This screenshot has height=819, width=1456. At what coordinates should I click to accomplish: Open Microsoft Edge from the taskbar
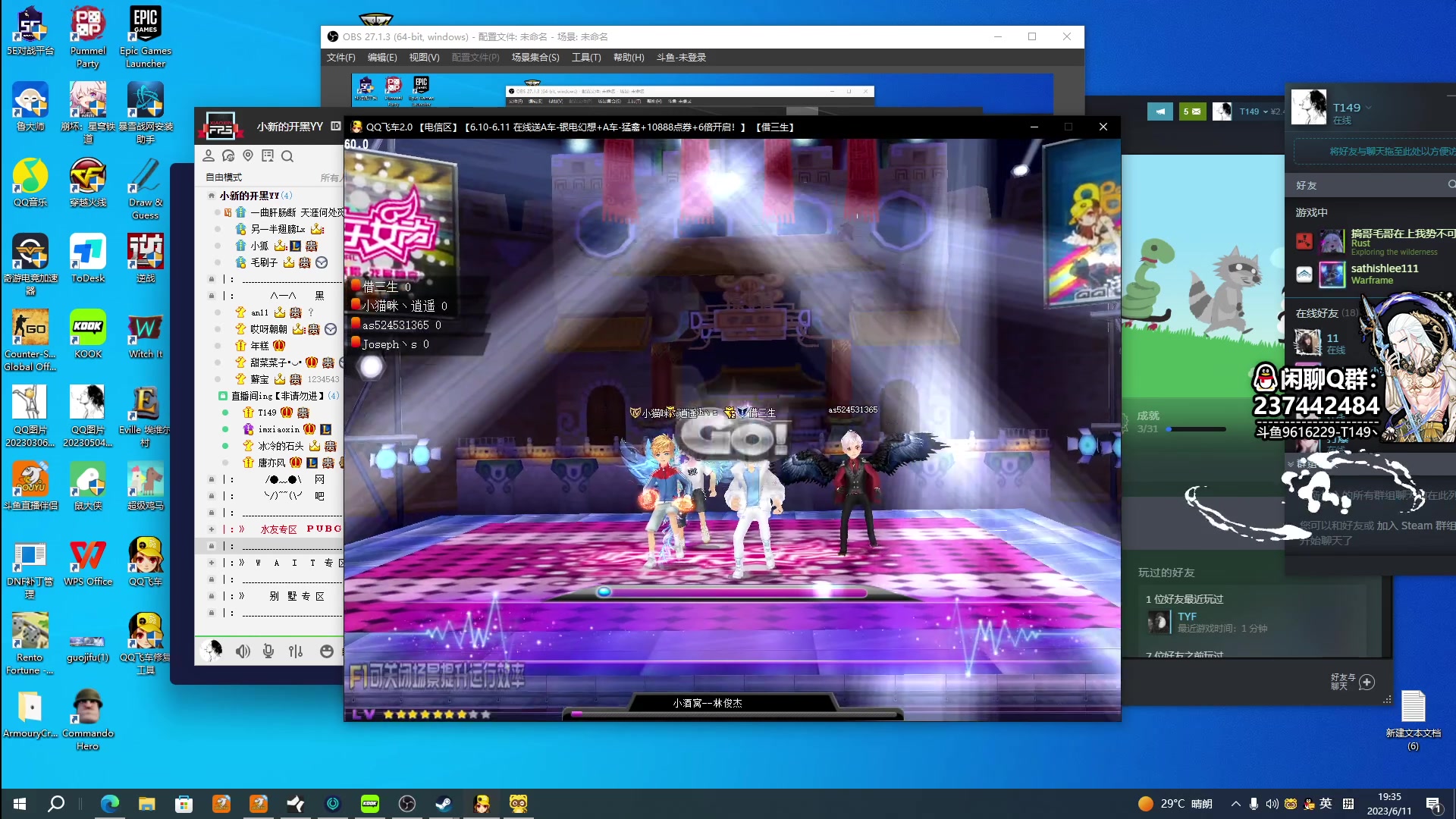tap(110, 804)
